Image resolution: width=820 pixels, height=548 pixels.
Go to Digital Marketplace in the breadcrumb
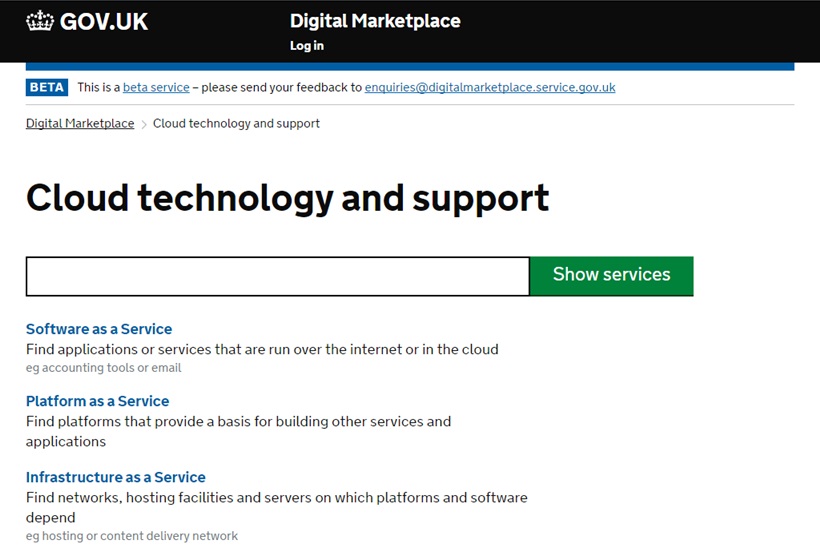point(80,124)
